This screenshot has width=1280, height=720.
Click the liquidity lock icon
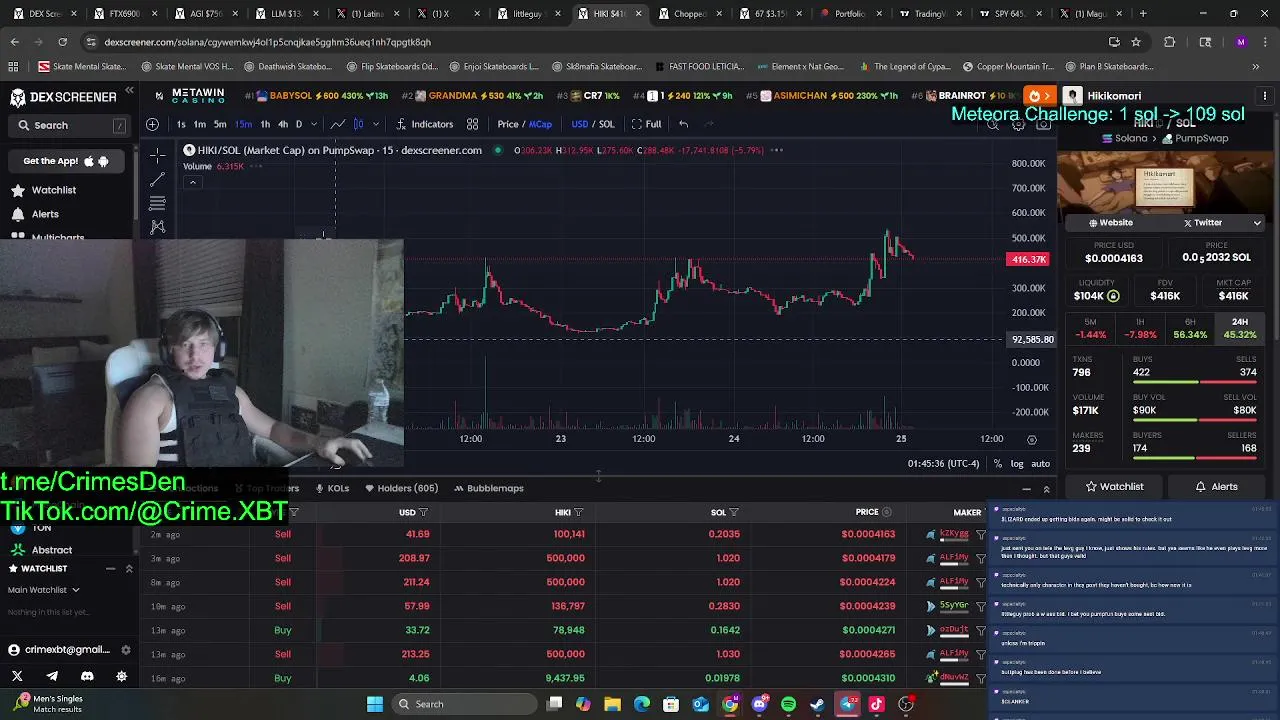(x=1113, y=296)
